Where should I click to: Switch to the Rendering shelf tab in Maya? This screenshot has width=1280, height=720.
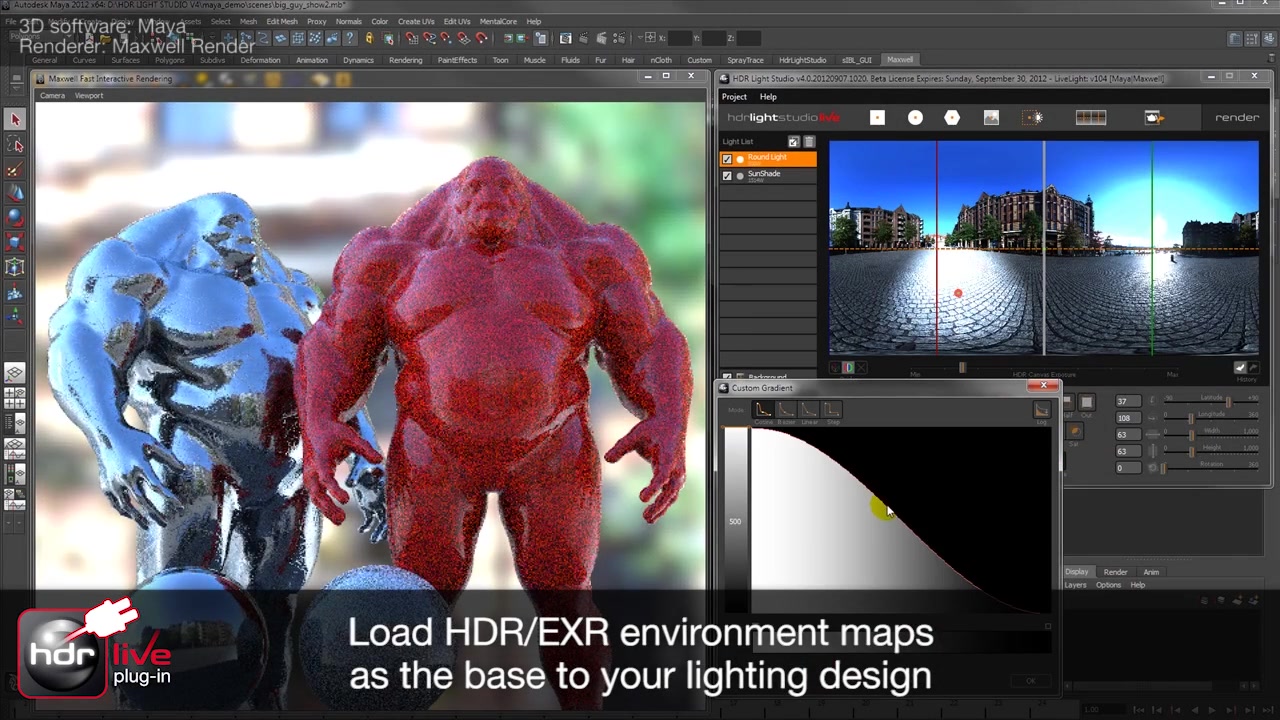pos(406,60)
